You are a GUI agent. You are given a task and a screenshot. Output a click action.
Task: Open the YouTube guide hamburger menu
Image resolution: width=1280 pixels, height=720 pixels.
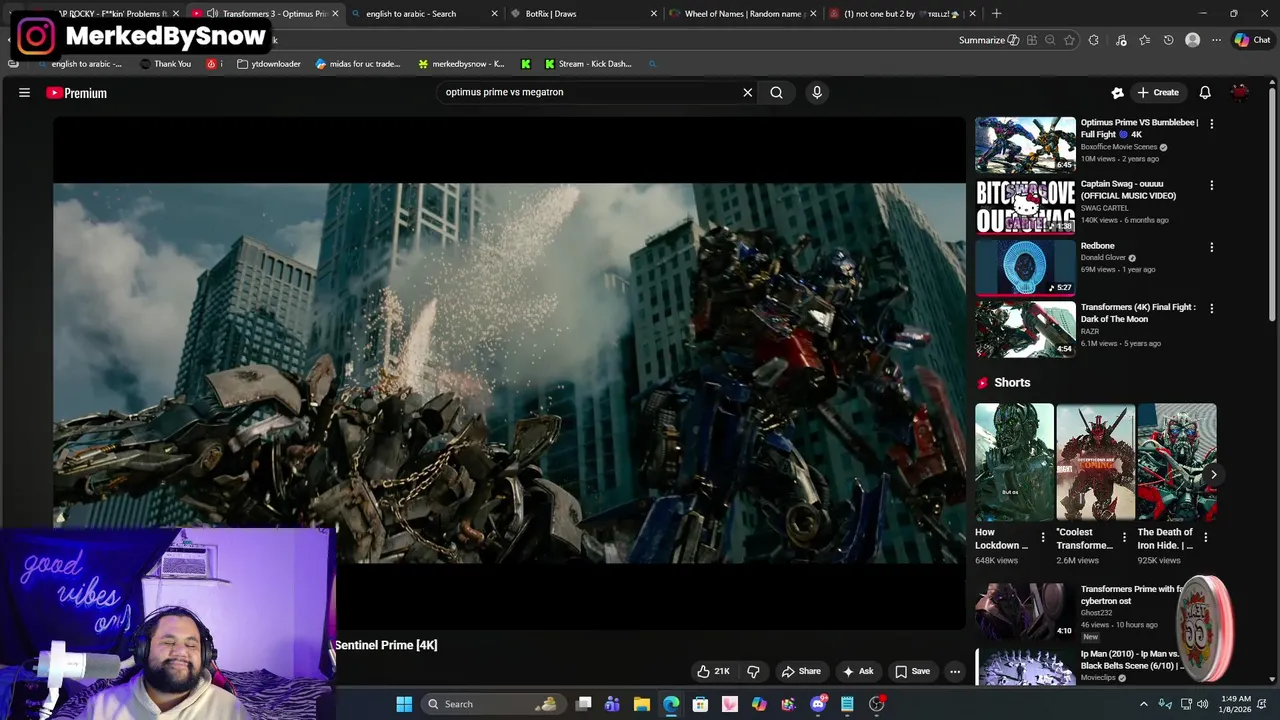[x=24, y=93]
